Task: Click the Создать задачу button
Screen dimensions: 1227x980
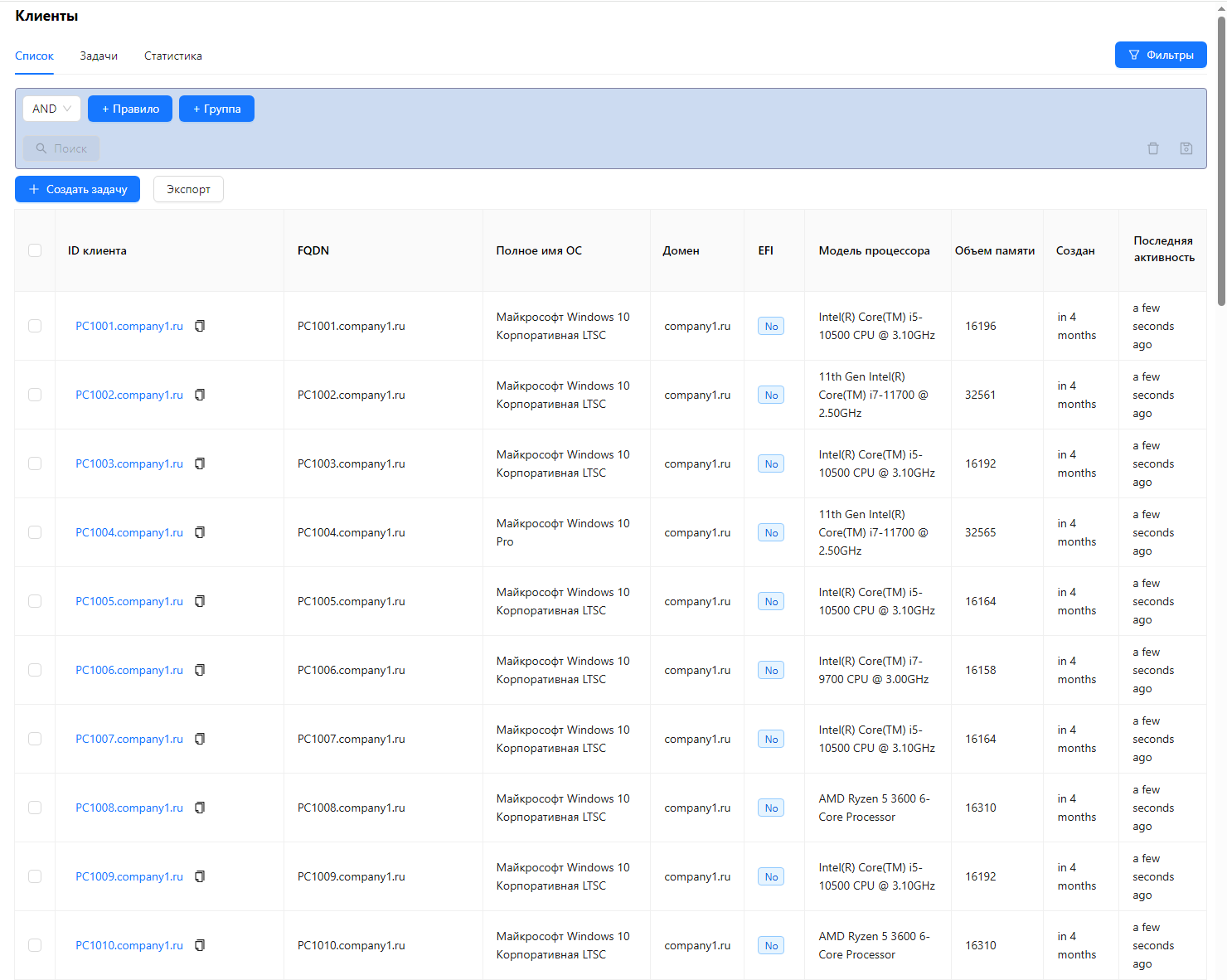Action: click(x=78, y=189)
